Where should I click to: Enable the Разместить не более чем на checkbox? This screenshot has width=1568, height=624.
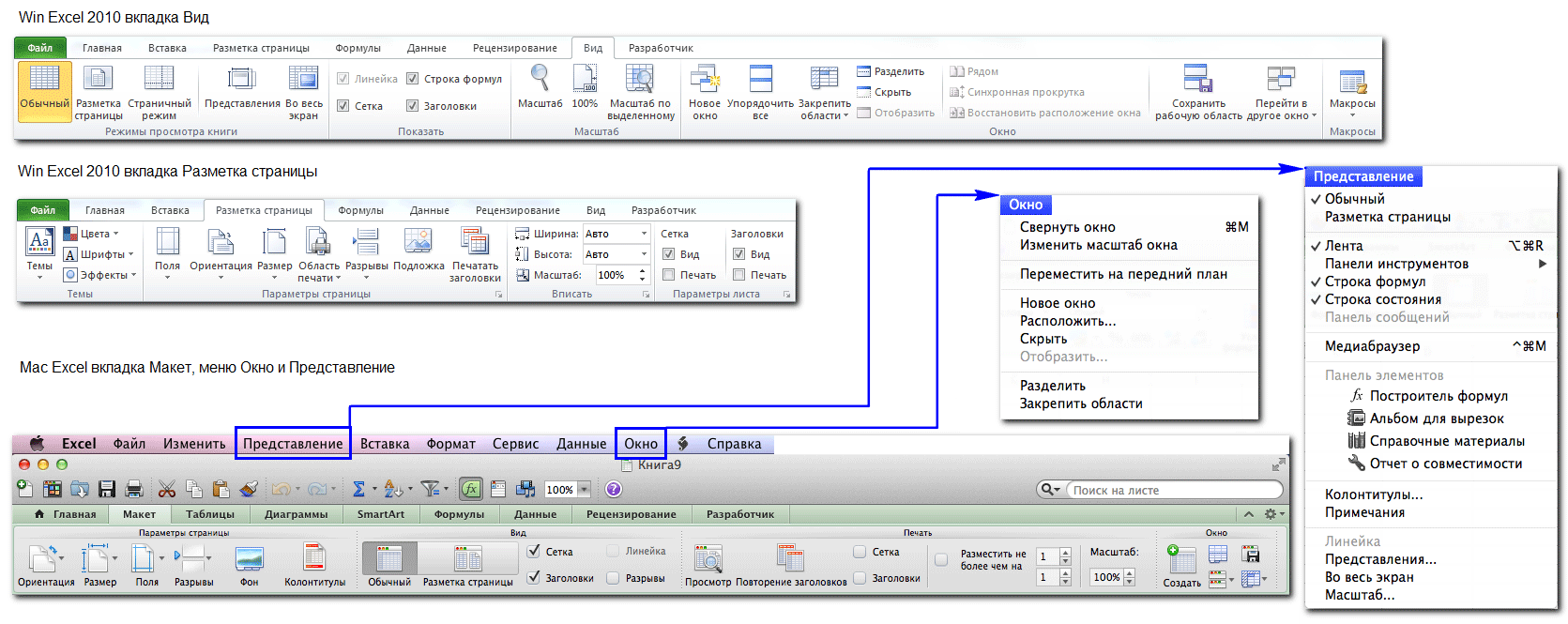coord(941,559)
